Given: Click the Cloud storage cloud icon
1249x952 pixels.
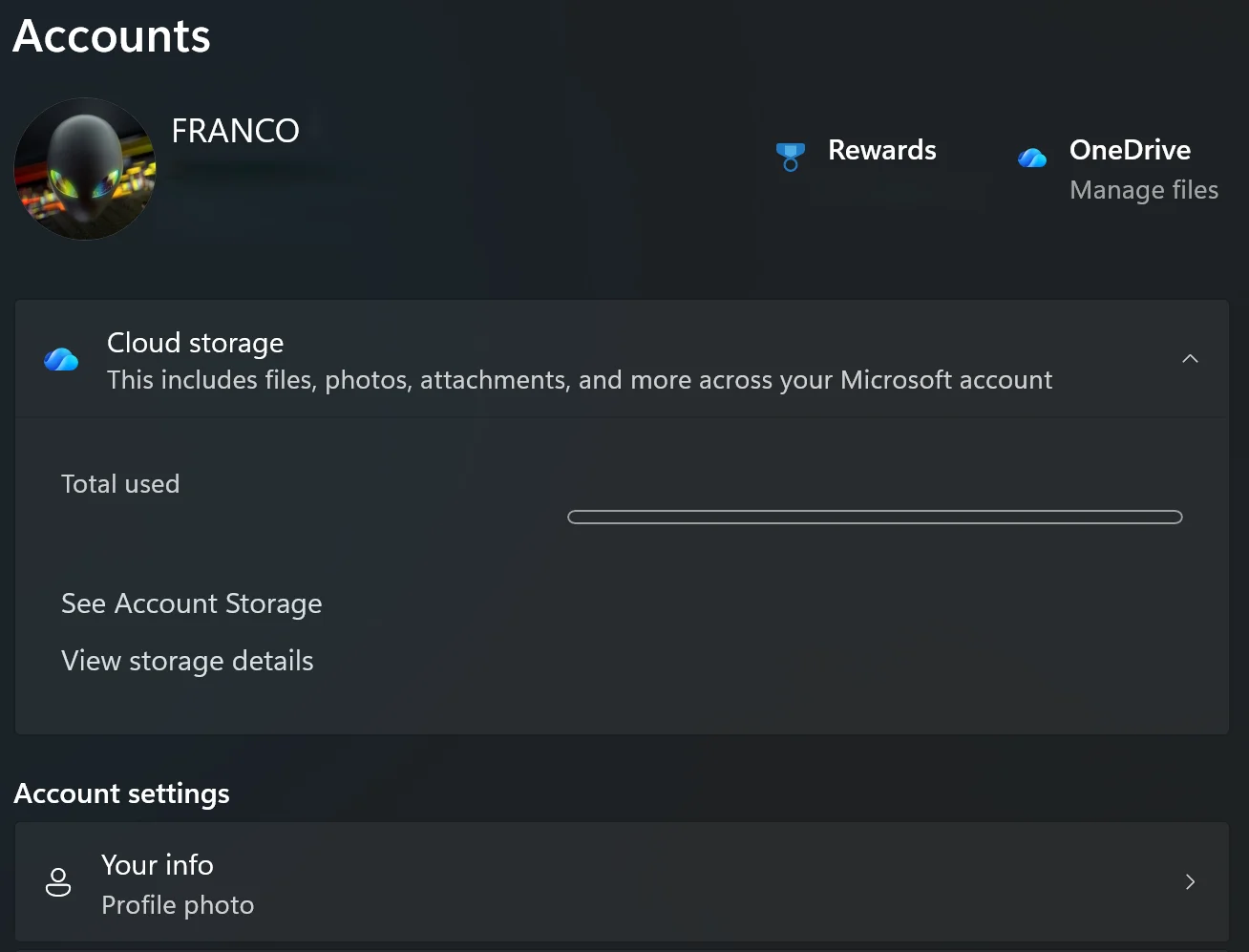Looking at the screenshot, I should (61, 359).
